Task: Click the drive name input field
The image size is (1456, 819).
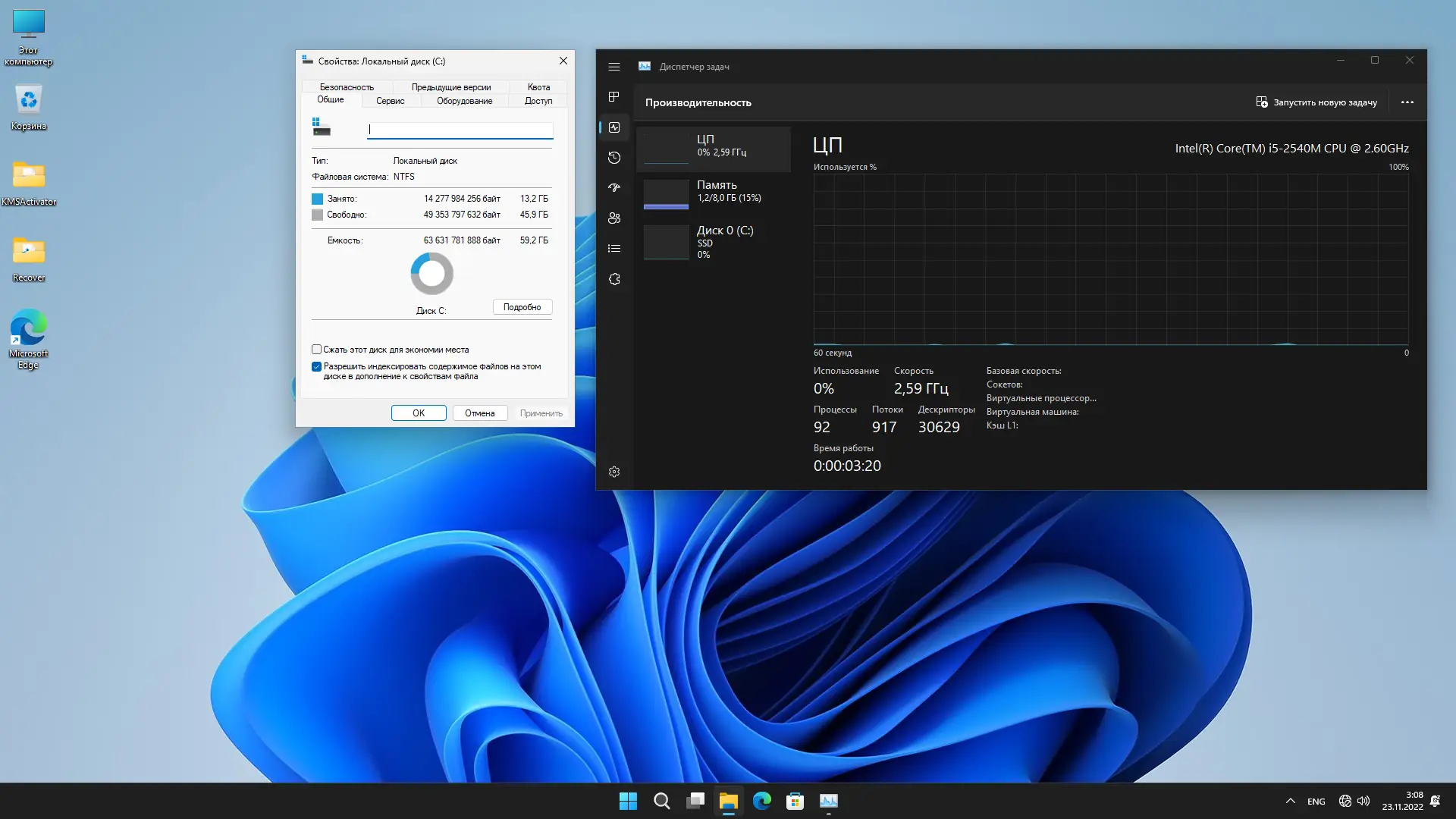Action: point(460,130)
